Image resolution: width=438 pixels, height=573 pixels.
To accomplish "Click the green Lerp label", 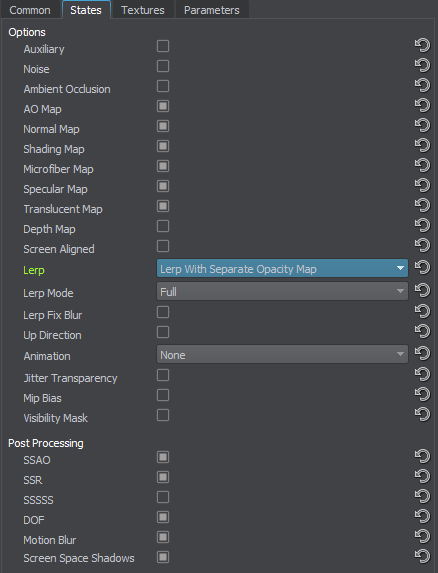I will point(34,270).
